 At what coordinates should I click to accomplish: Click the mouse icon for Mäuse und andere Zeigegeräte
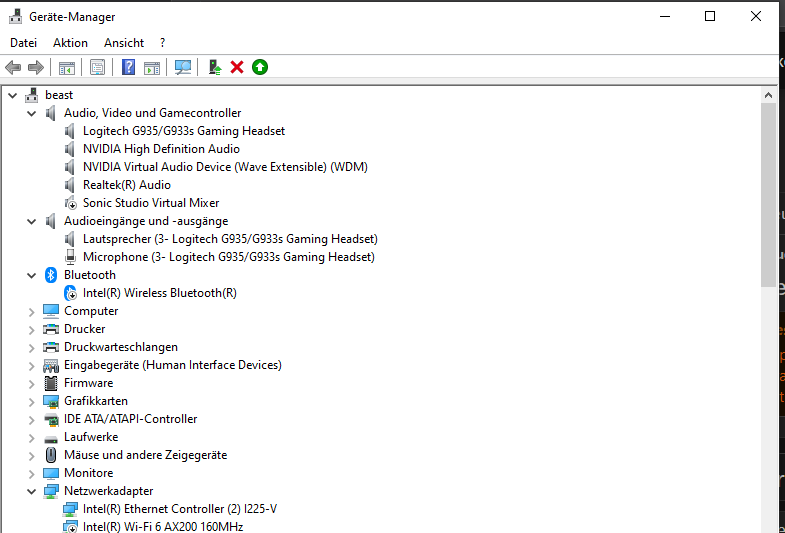click(x=51, y=455)
